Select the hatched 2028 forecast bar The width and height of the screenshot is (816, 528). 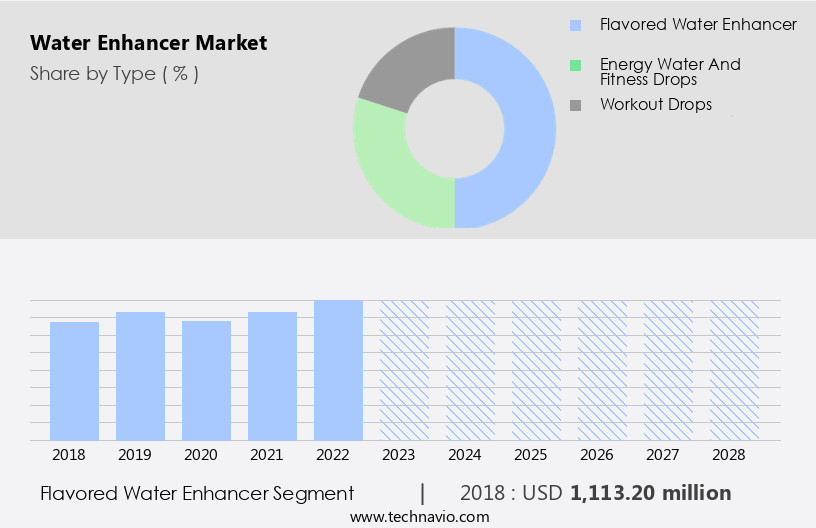[734, 370]
